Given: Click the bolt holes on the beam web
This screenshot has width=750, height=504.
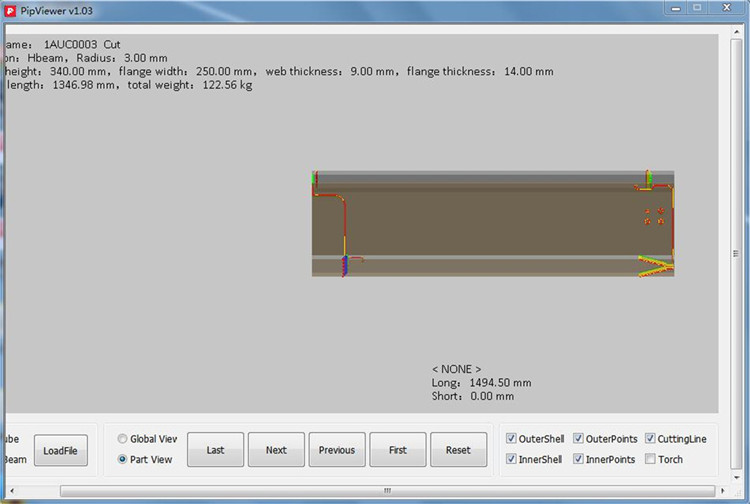Looking at the screenshot, I should coord(654,216).
